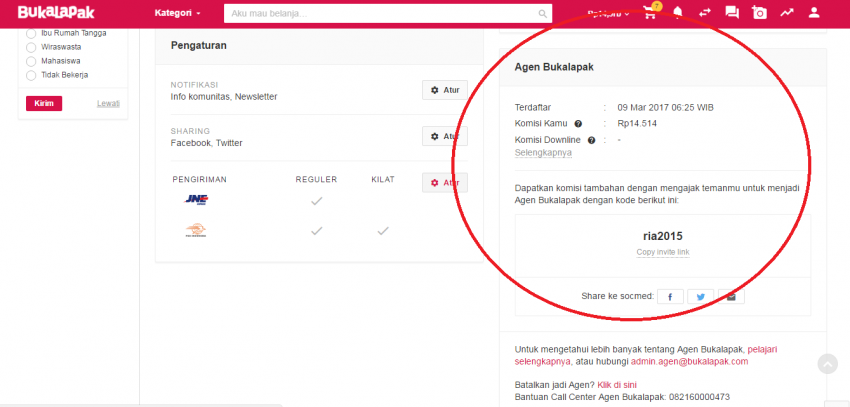The image size is (850, 407).
Task: Click the Pos Indonesia Reguler checkmark
Action: (x=317, y=231)
